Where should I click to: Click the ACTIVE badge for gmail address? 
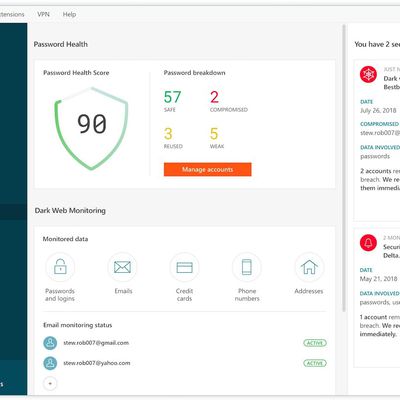point(315,343)
